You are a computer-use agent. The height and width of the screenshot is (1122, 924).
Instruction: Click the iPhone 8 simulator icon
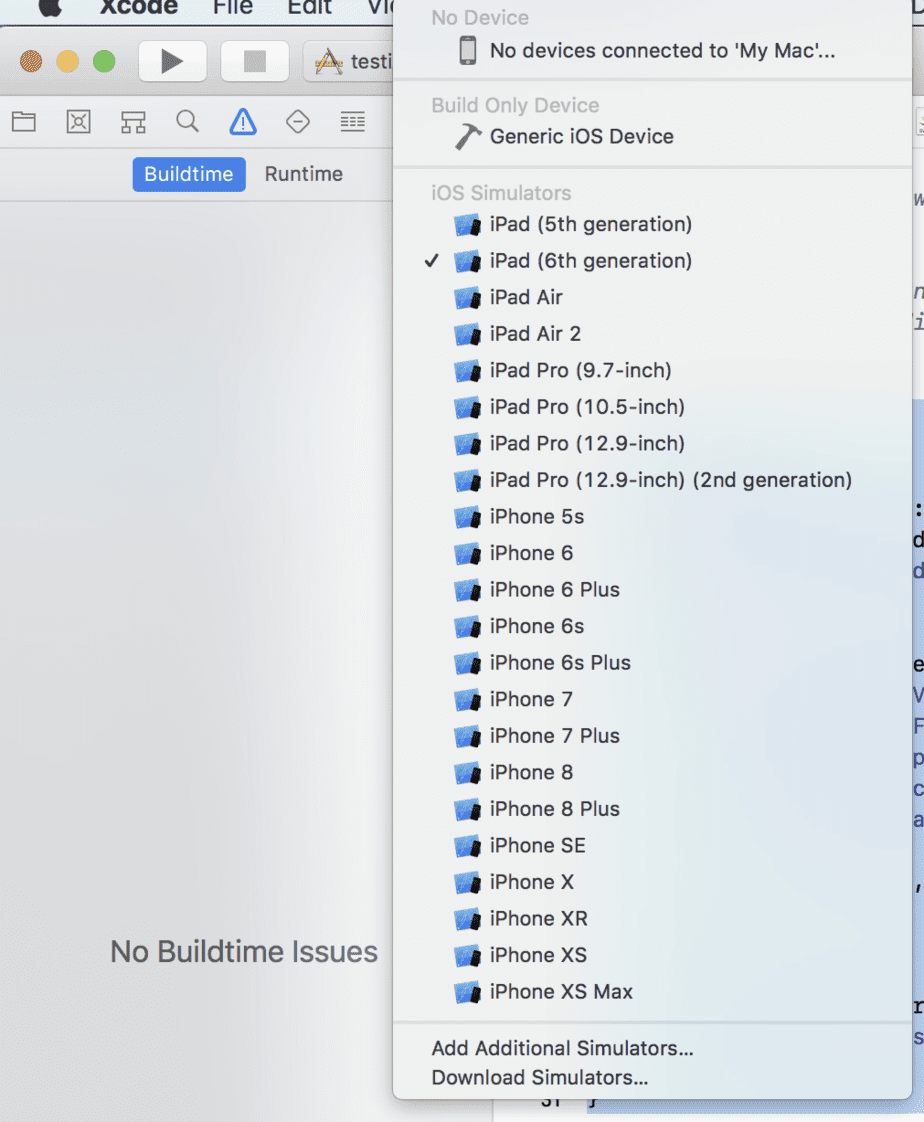[467, 773]
